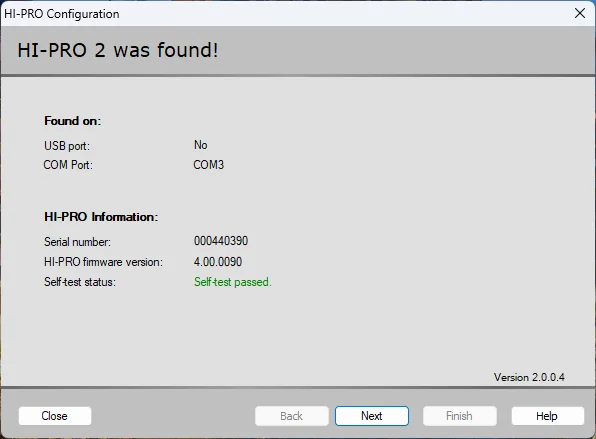Select the serial number 000440390
Viewport: 596px width, 439px height.
221,241
